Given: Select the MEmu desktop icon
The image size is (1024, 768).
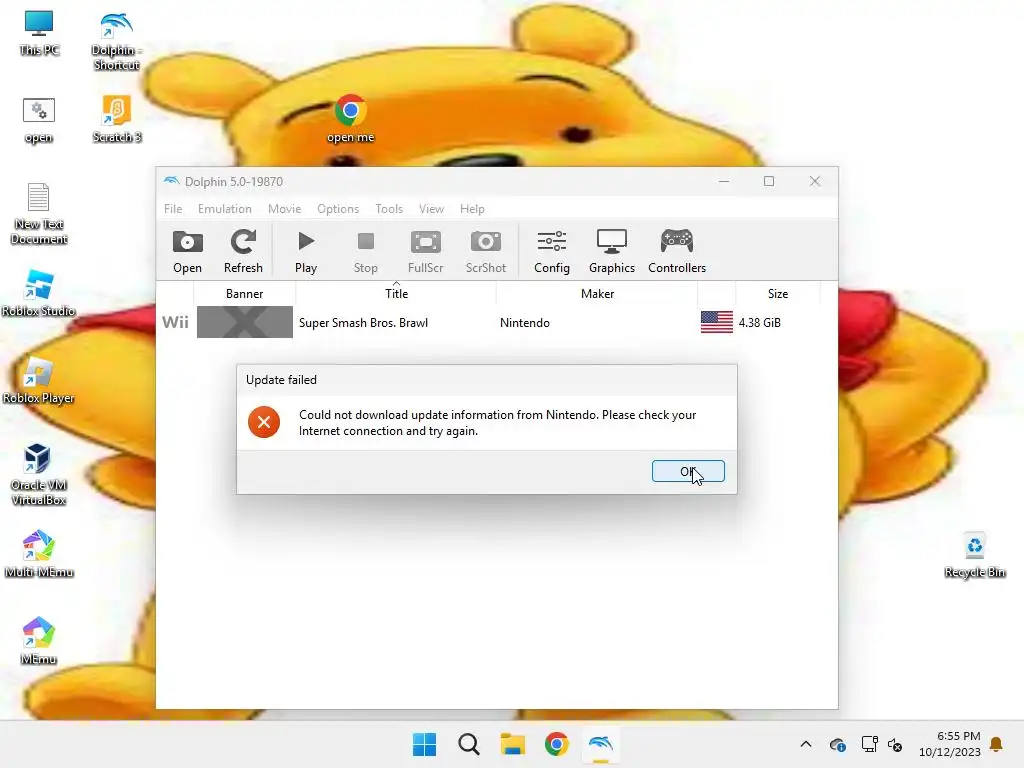Looking at the screenshot, I should click(x=39, y=641).
